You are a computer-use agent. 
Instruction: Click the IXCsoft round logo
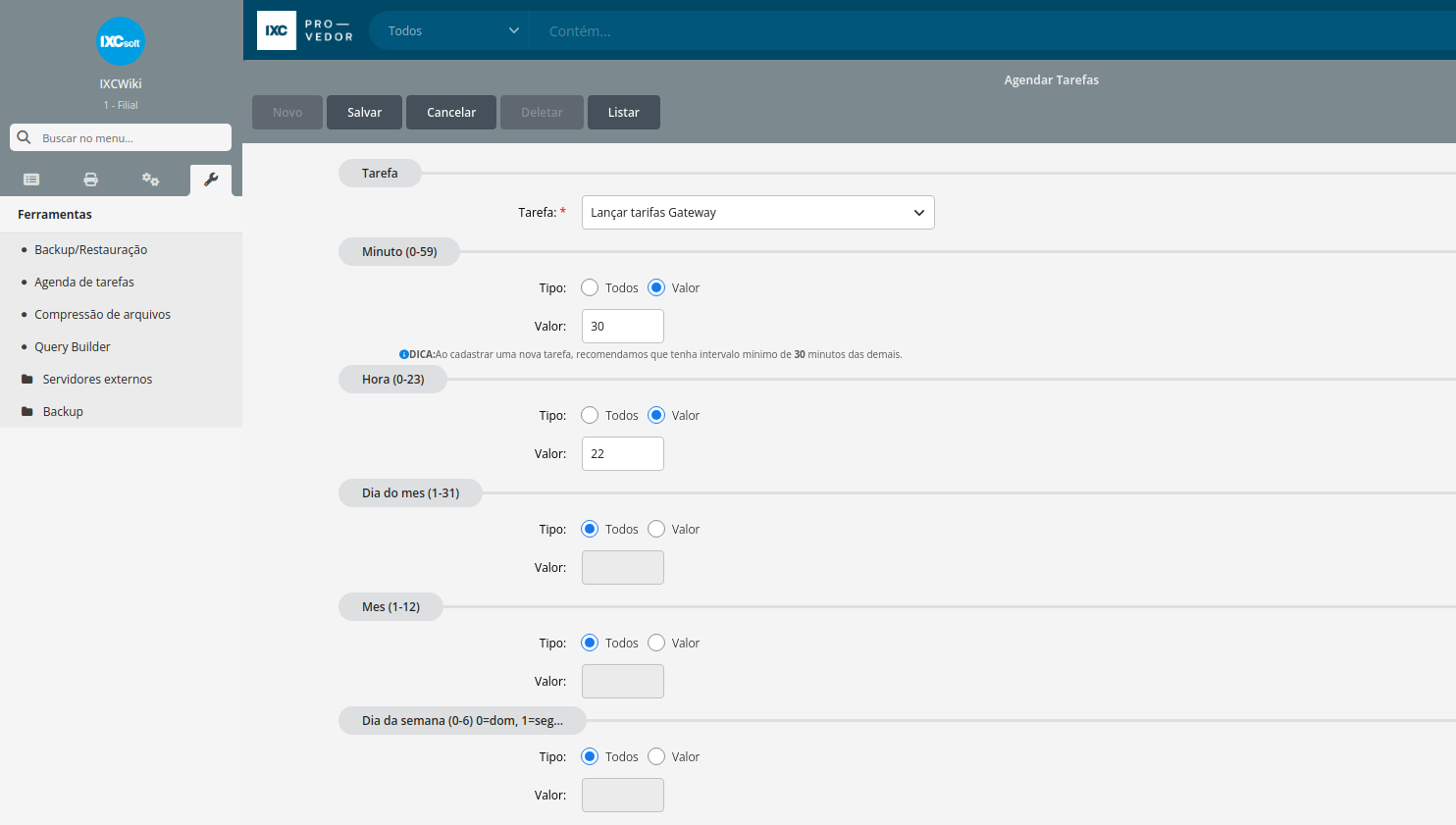coord(121,41)
